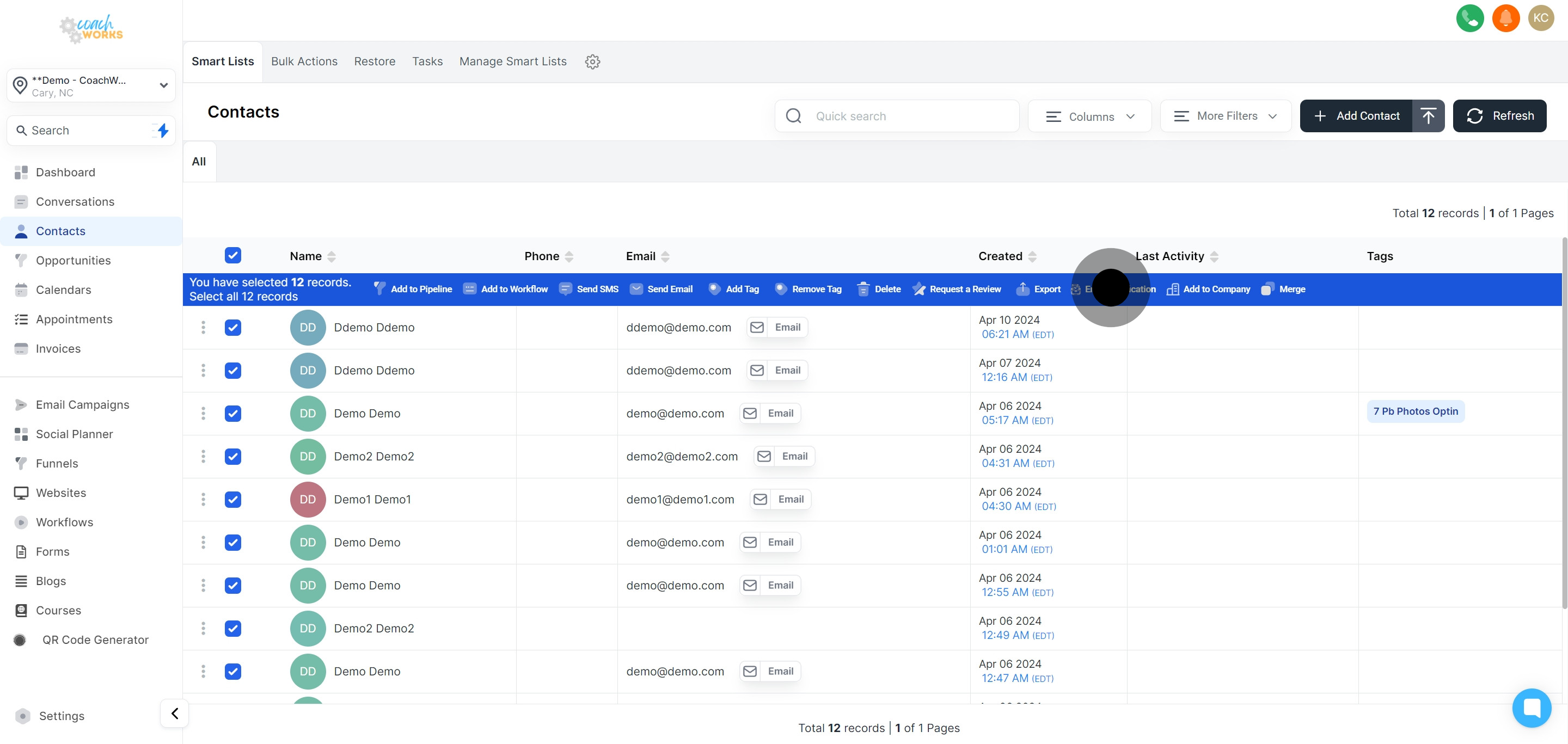
Task: Switch to the Bulk Actions tab
Action: click(304, 62)
